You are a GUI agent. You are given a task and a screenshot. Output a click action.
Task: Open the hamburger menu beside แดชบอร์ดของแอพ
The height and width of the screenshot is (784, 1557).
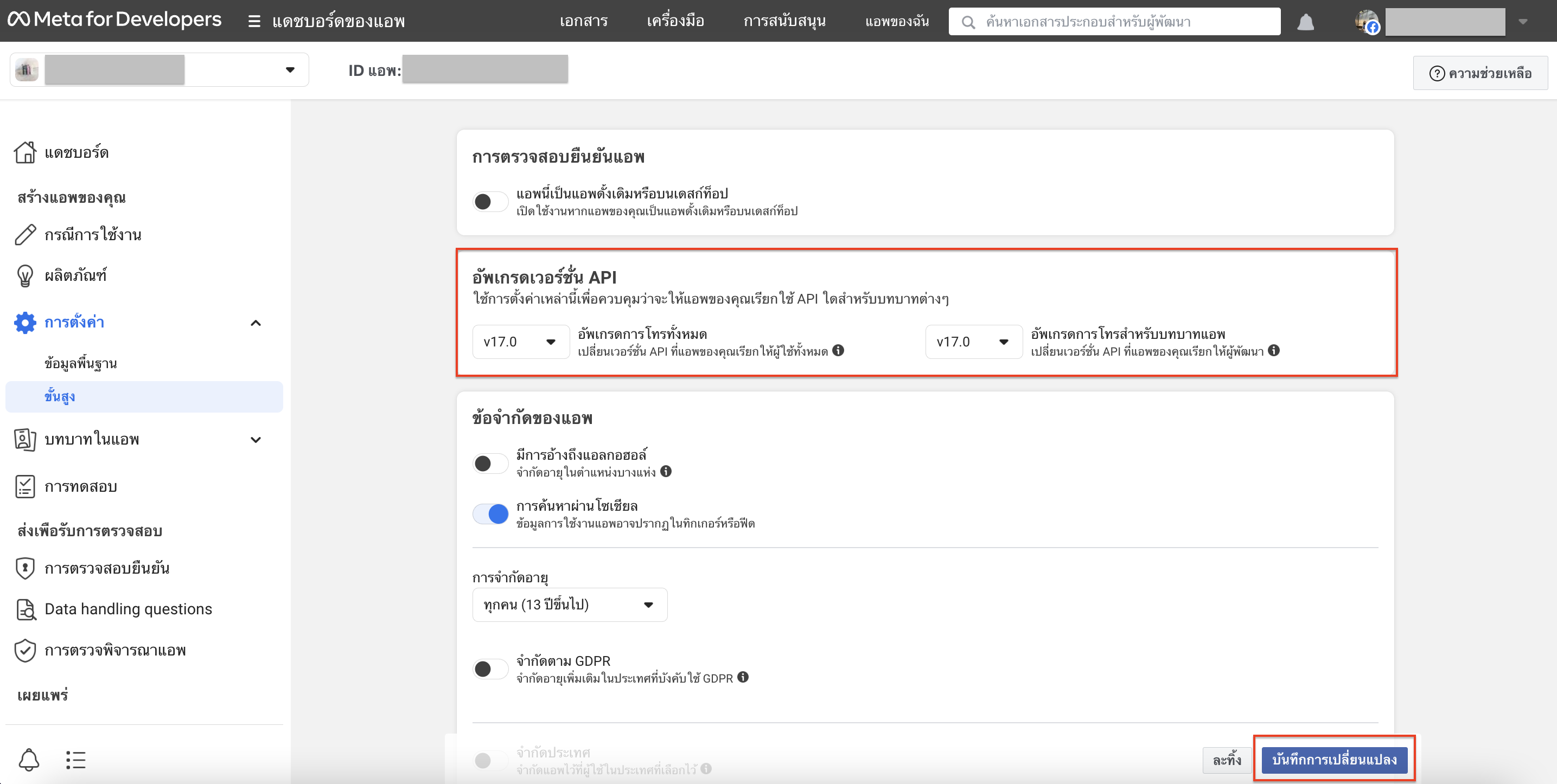[254, 21]
